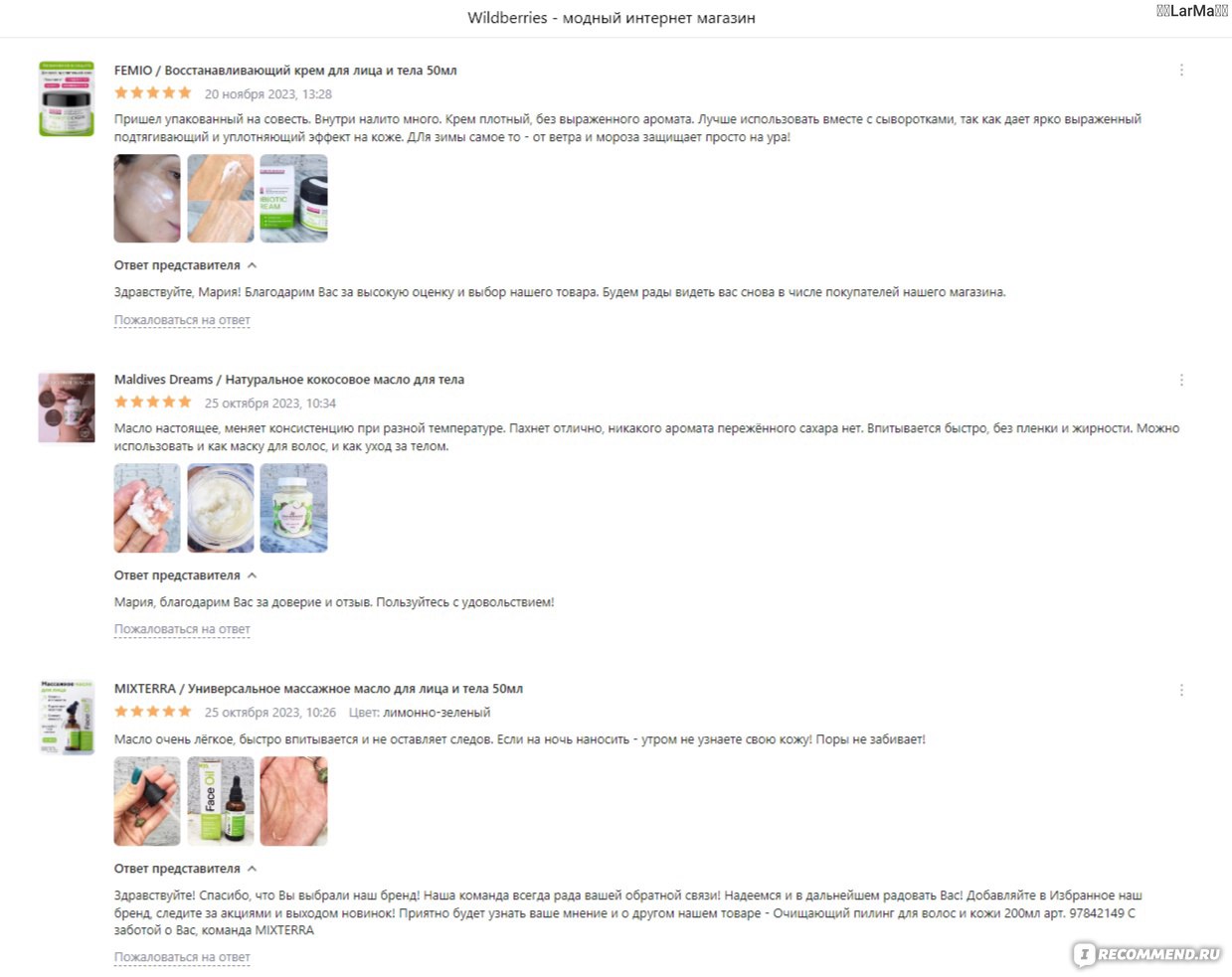Viewport: 1232px width, 977px height.
Task: View photo of cream on face
Action: point(147,199)
